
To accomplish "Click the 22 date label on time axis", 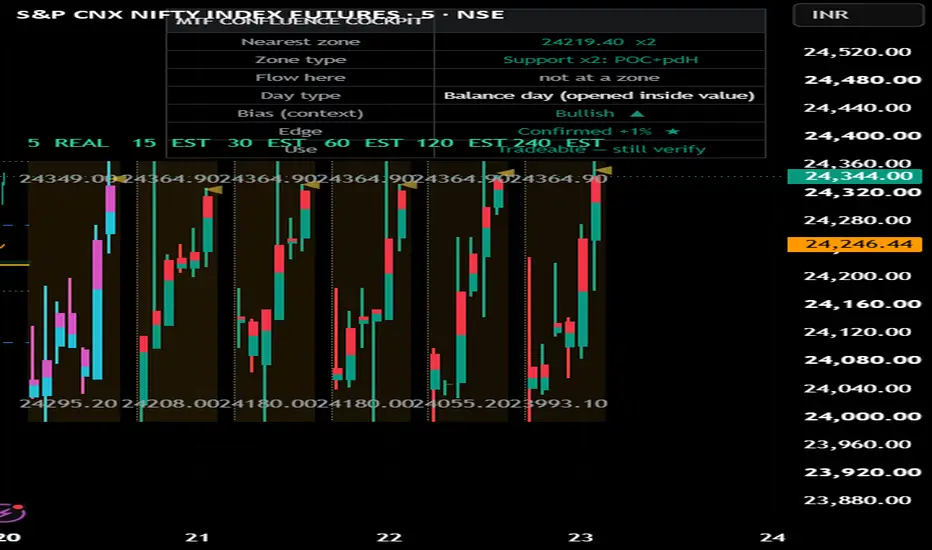I will [389, 538].
